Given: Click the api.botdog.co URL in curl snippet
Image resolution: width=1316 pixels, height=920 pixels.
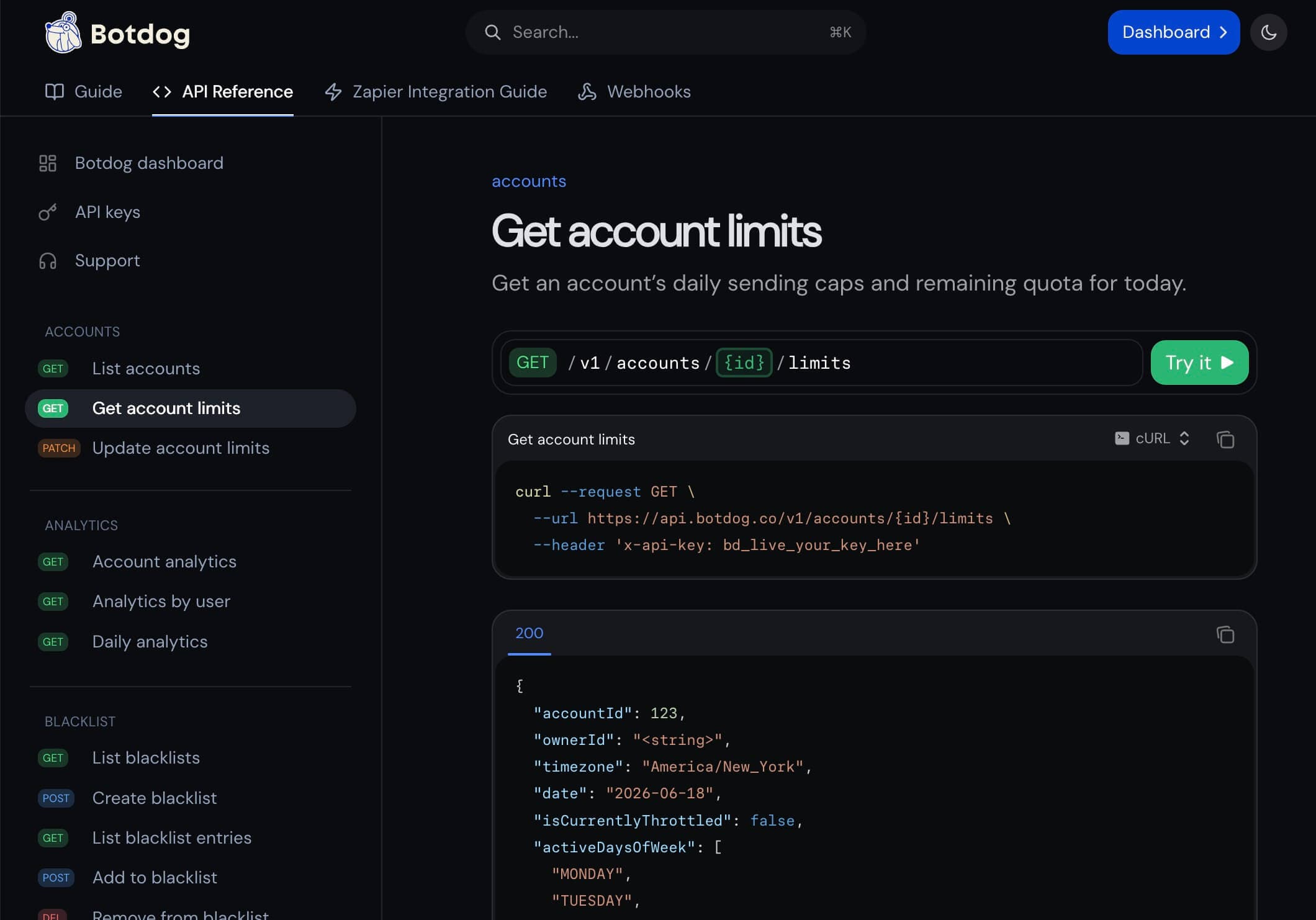Looking at the screenshot, I should point(790,519).
